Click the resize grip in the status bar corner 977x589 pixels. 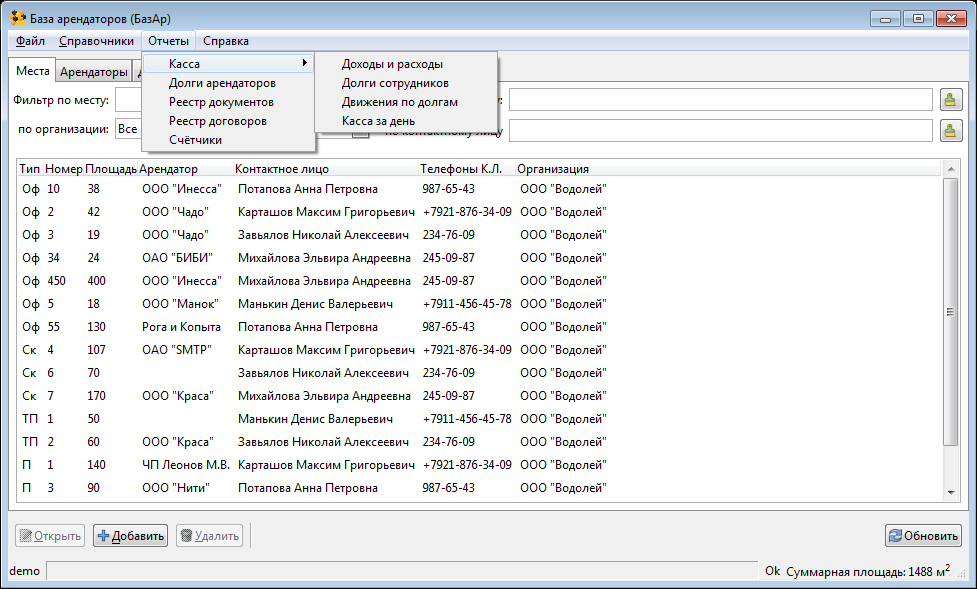(960, 572)
